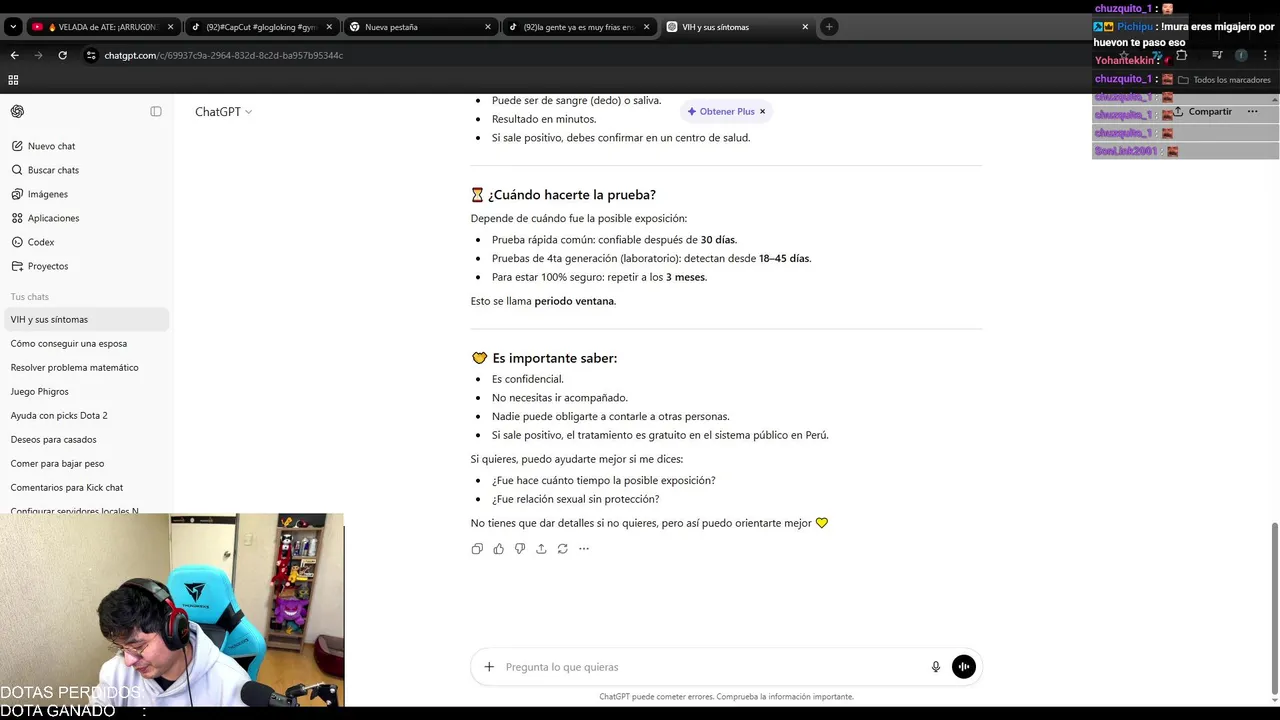1280x720 pixels.
Task: Click the page vertical scrollbar thumb
Action: (x=1274, y=606)
